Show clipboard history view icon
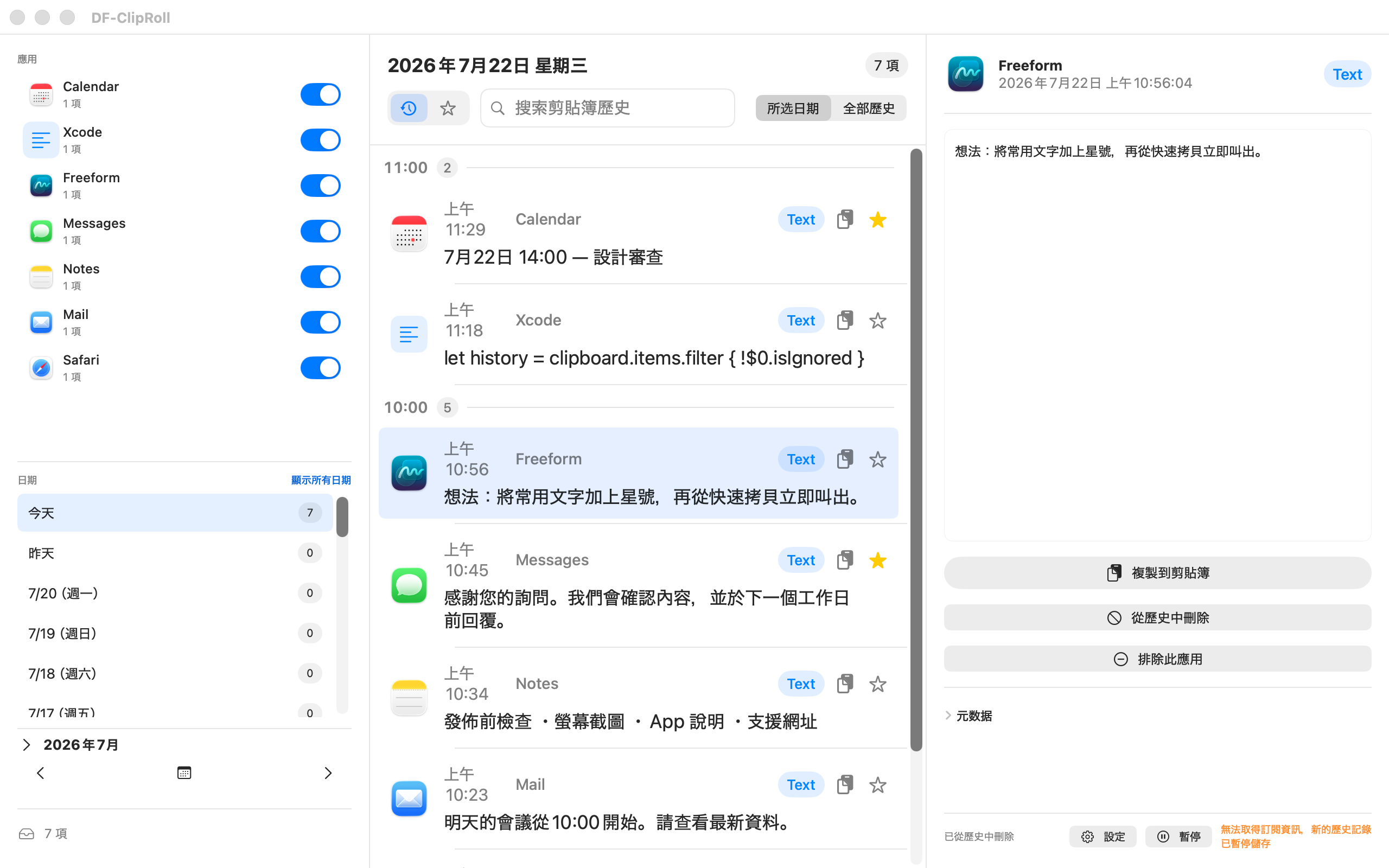The width and height of the screenshot is (1389, 868). 409,108
